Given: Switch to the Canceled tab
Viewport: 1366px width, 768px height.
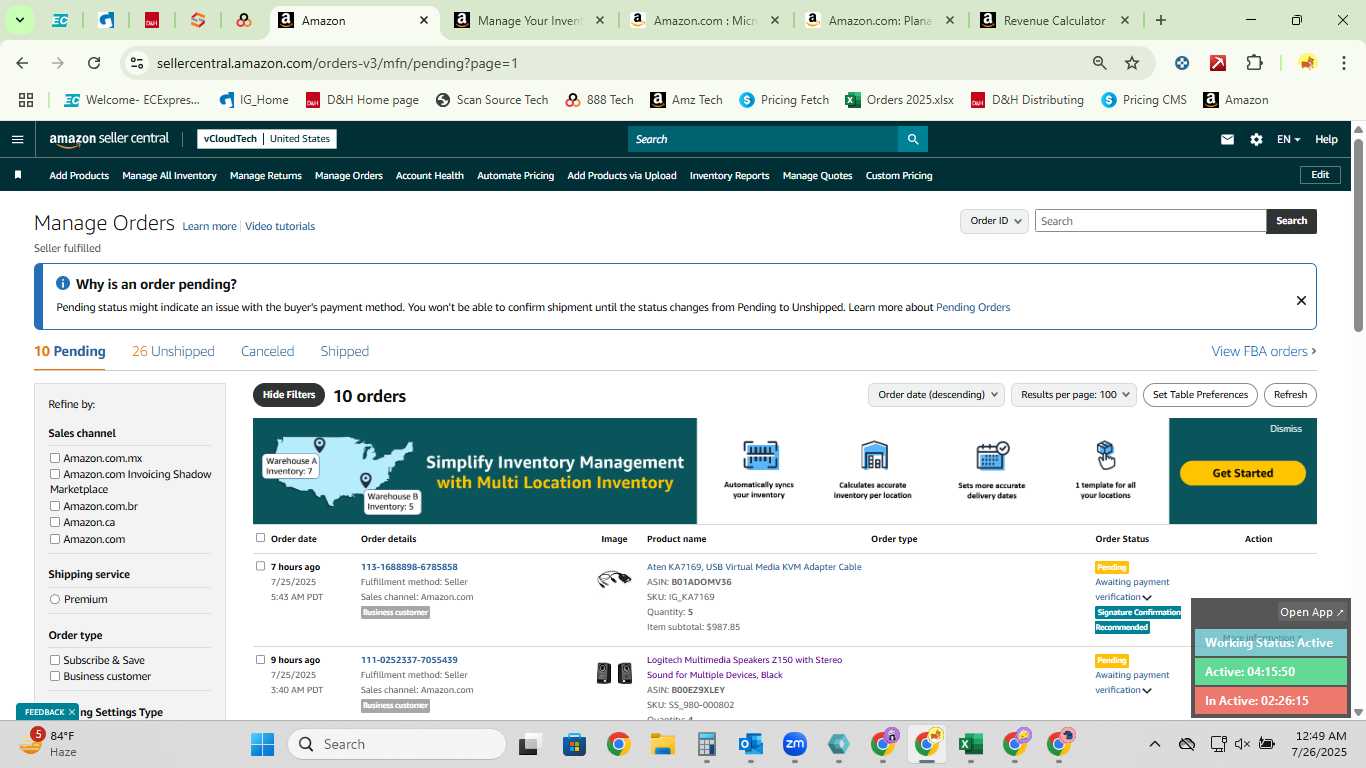Looking at the screenshot, I should (267, 351).
